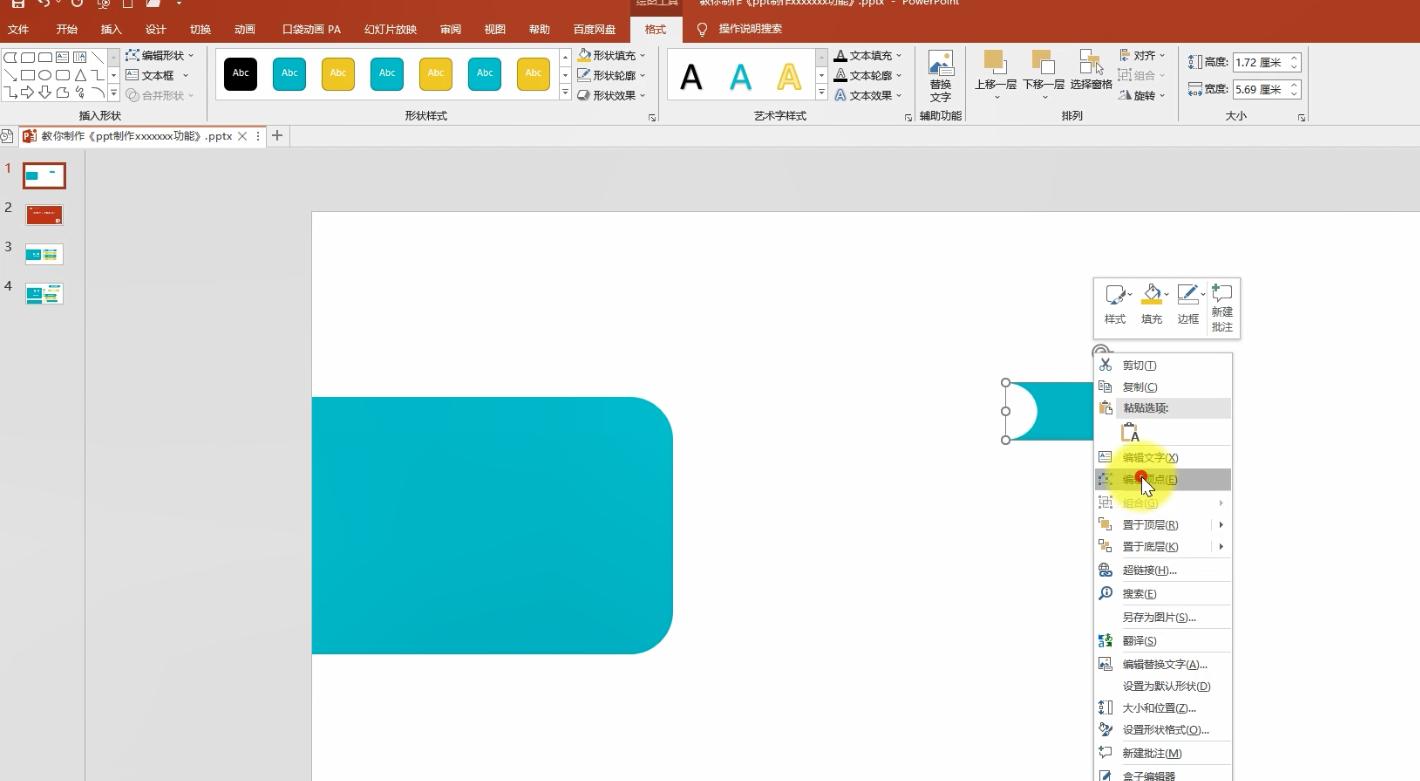Screen dimensions: 1420x781
Task: Select slide 3 thumbnail
Action: coord(44,254)
